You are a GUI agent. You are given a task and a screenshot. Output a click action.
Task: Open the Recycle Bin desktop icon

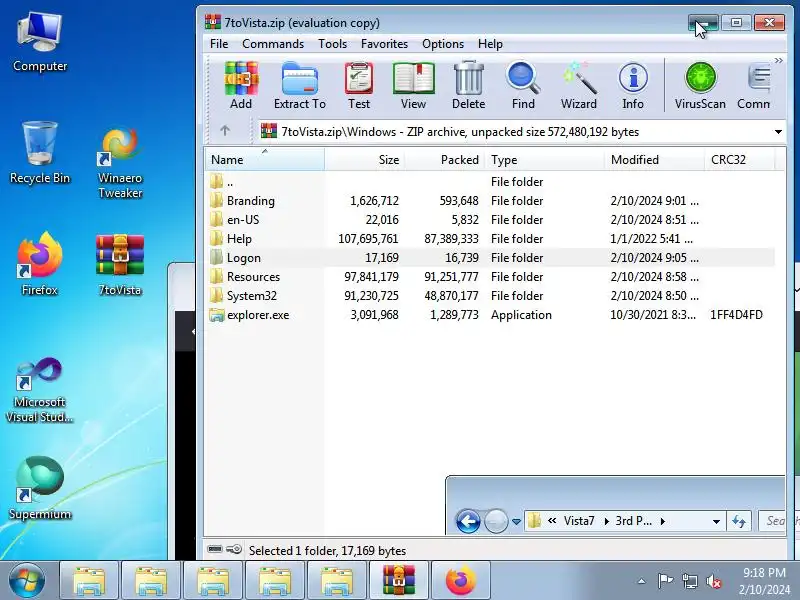point(40,153)
